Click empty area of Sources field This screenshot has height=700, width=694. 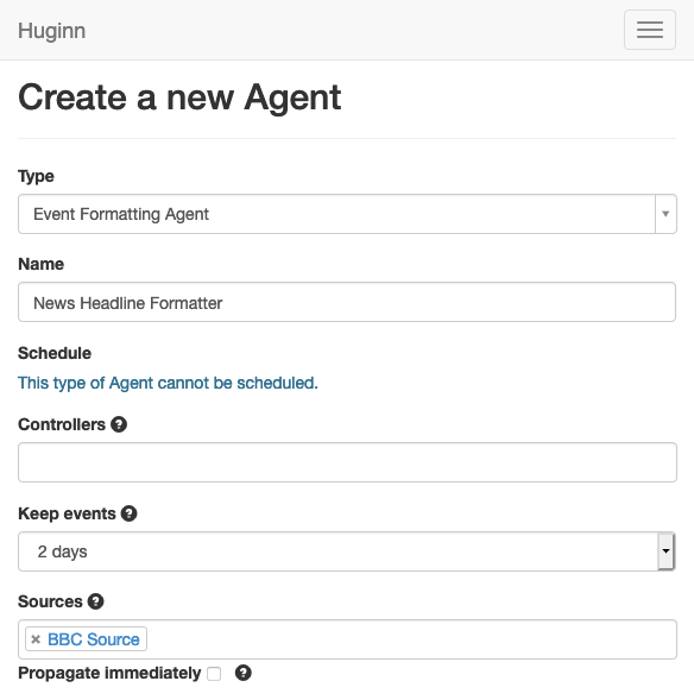coord(410,640)
